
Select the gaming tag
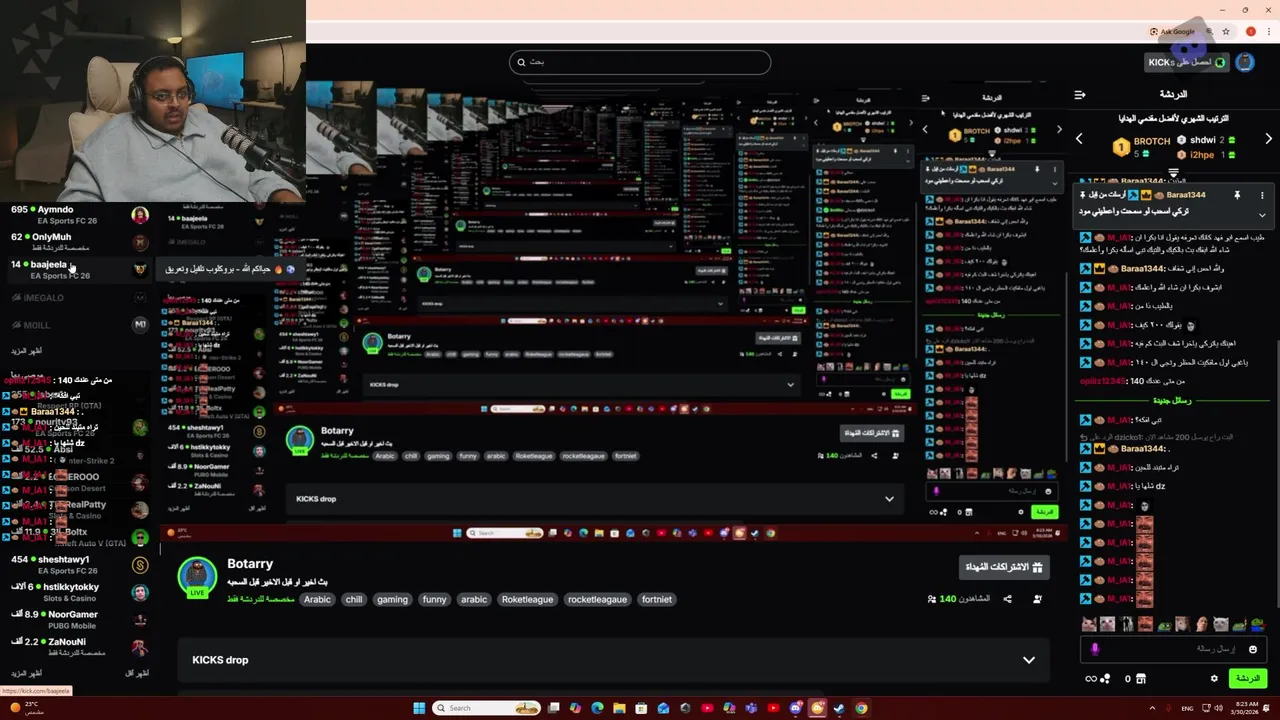click(x=392, y=600)
